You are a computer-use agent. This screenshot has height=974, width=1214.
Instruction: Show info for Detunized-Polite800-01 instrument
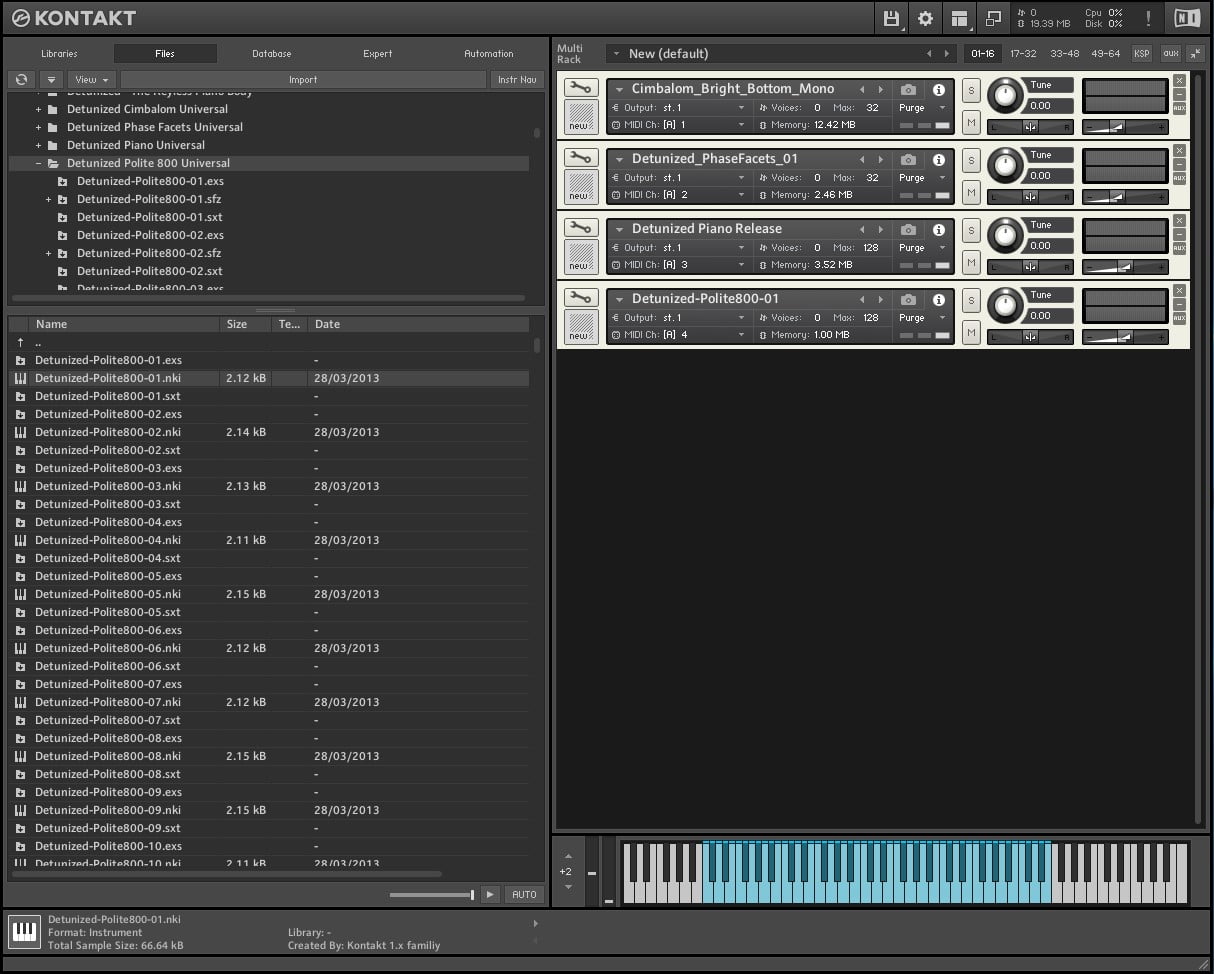(x=939, y=299)
